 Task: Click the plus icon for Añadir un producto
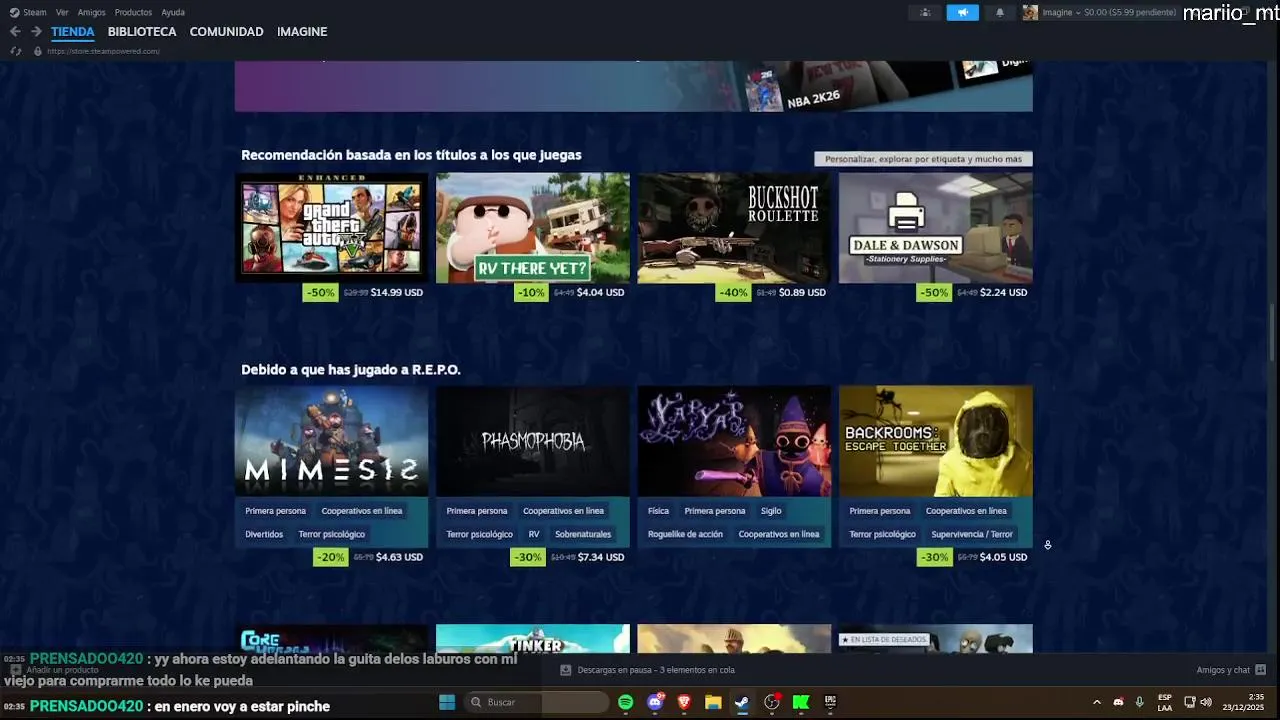pos(16,670)
